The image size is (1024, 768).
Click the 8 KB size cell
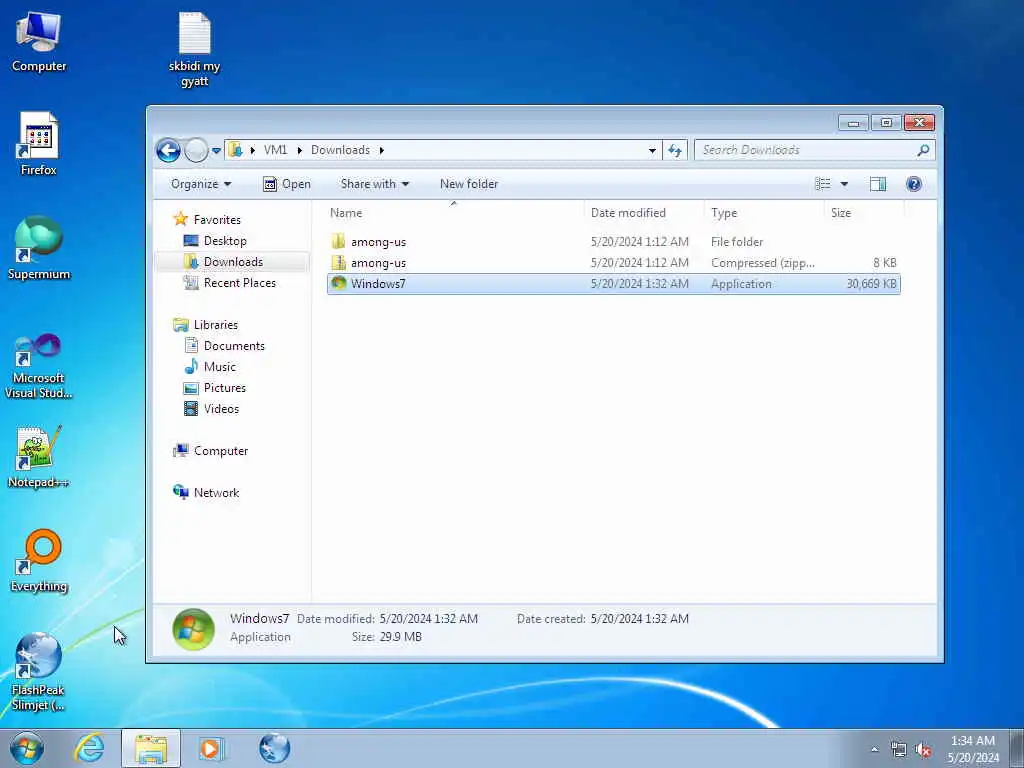885,263
